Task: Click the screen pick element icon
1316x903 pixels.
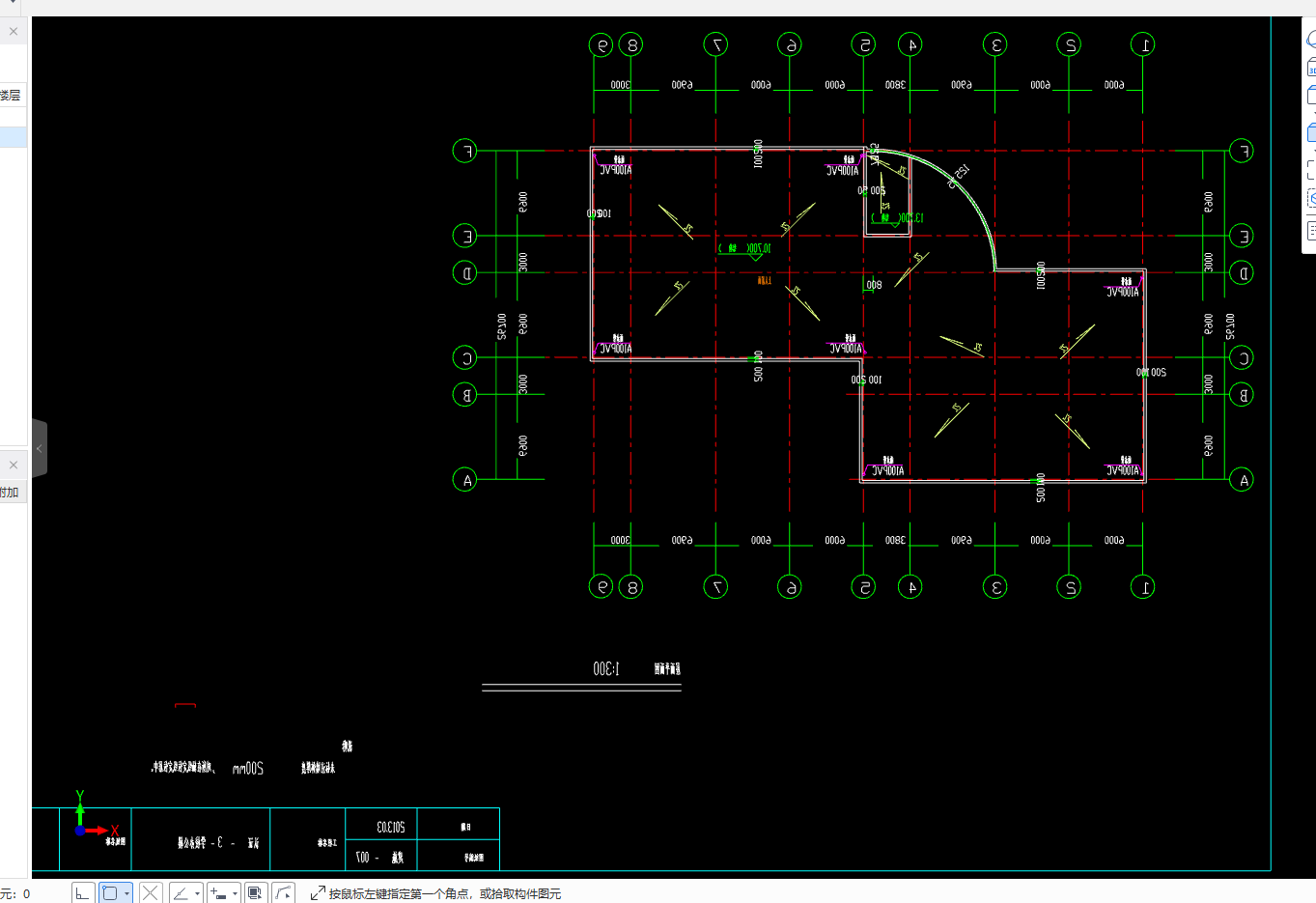Action: (255, 893)
